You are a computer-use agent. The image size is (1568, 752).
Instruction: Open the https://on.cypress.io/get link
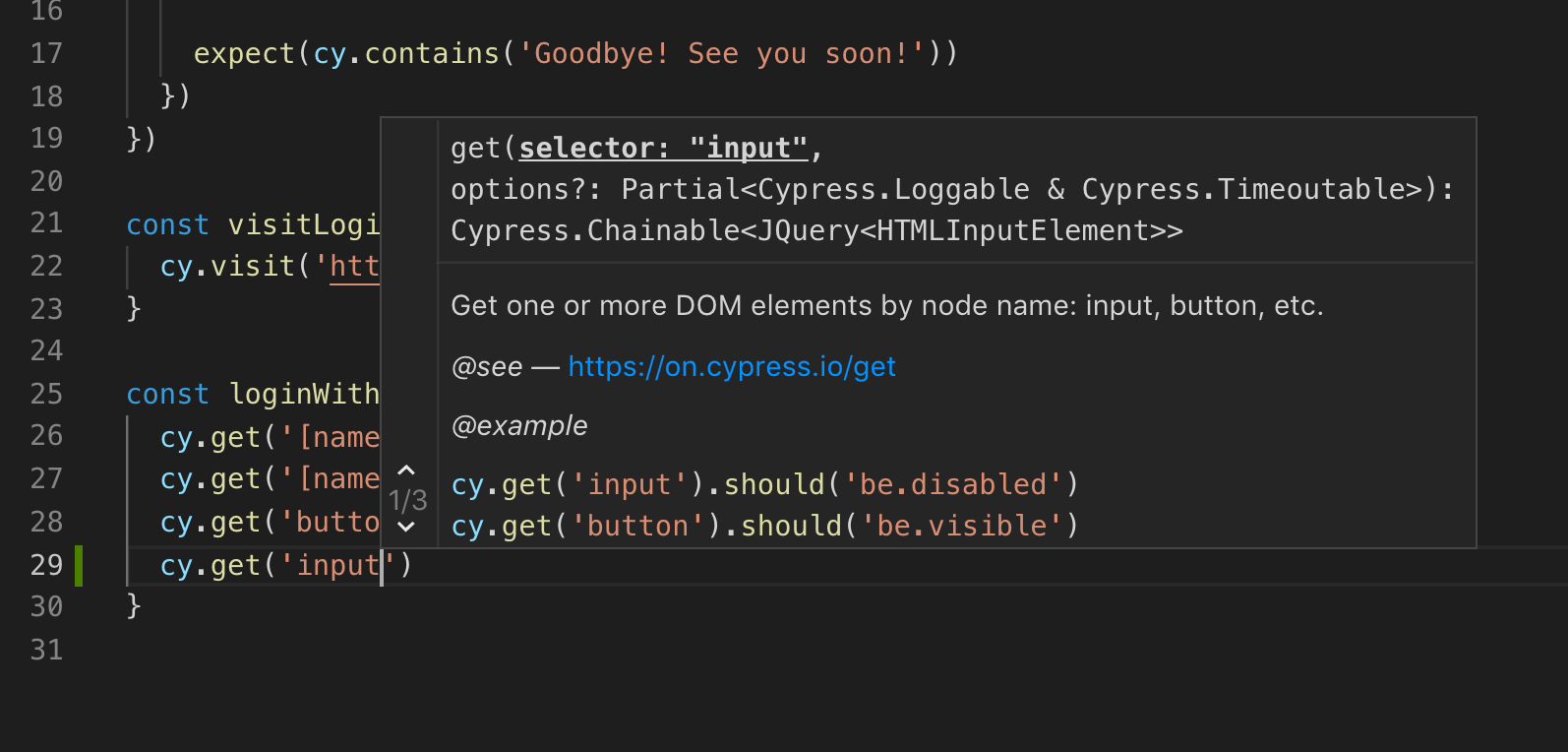pyautogui.click(x=732, y=366)
